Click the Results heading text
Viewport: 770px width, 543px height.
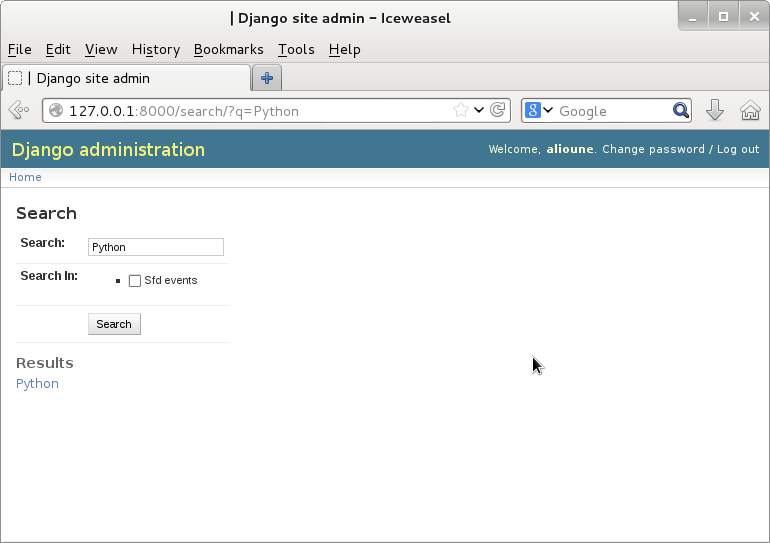pyautogui.click(x=45, y=363)
